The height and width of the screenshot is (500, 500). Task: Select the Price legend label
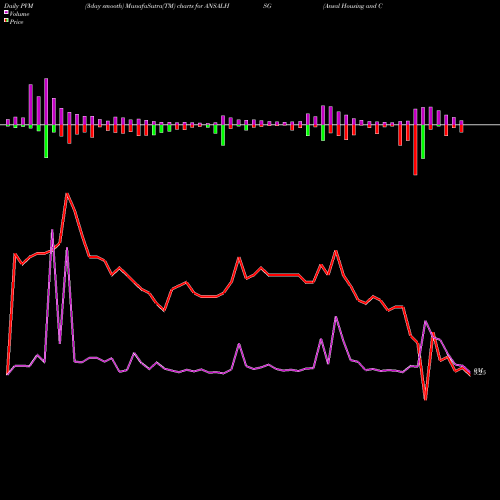click(x=17, y=22)
